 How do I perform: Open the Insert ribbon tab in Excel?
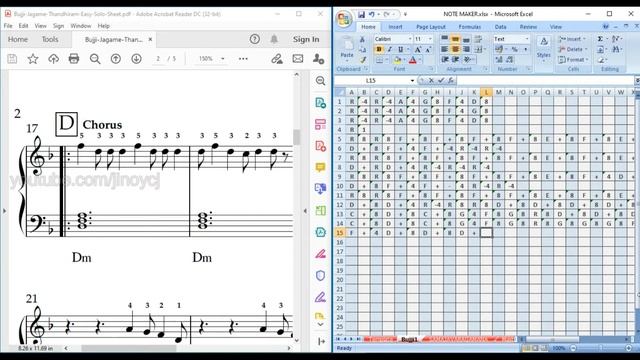[x=395, y=27]
